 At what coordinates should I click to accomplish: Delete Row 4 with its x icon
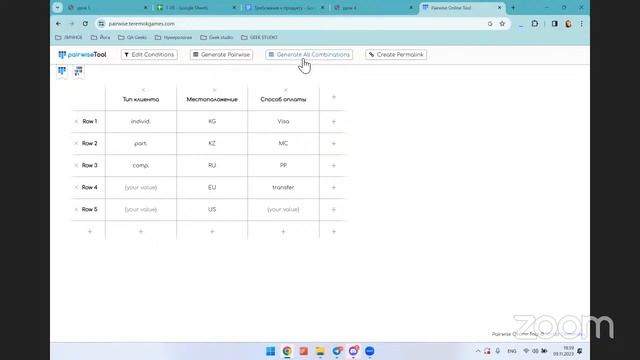pos(76,188)
